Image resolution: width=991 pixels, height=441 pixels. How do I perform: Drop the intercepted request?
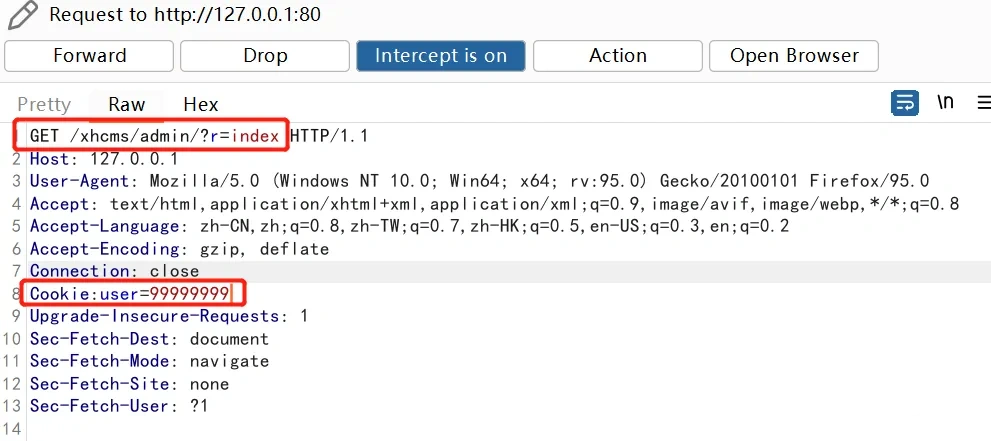pyautogui.click(x=265, y=56)
